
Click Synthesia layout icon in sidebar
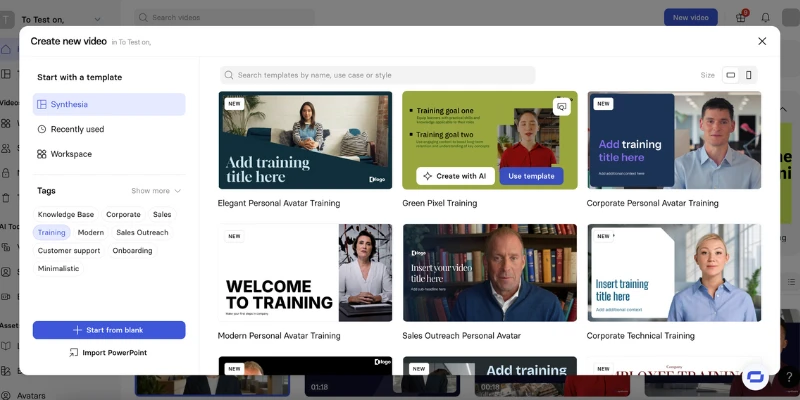[x=42, y=104]
